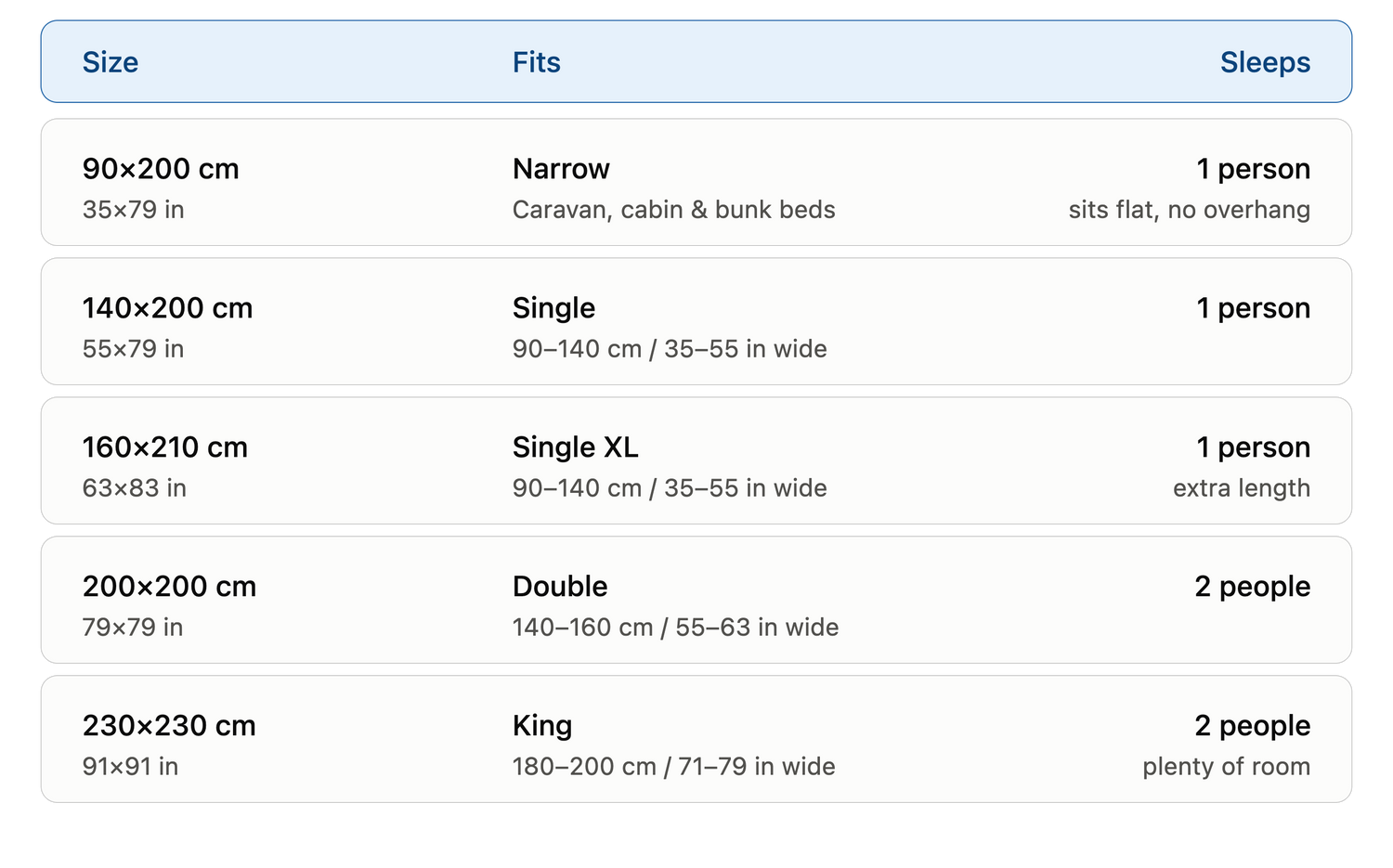Select the 90×200 cm size row

[x=696, y=182]
